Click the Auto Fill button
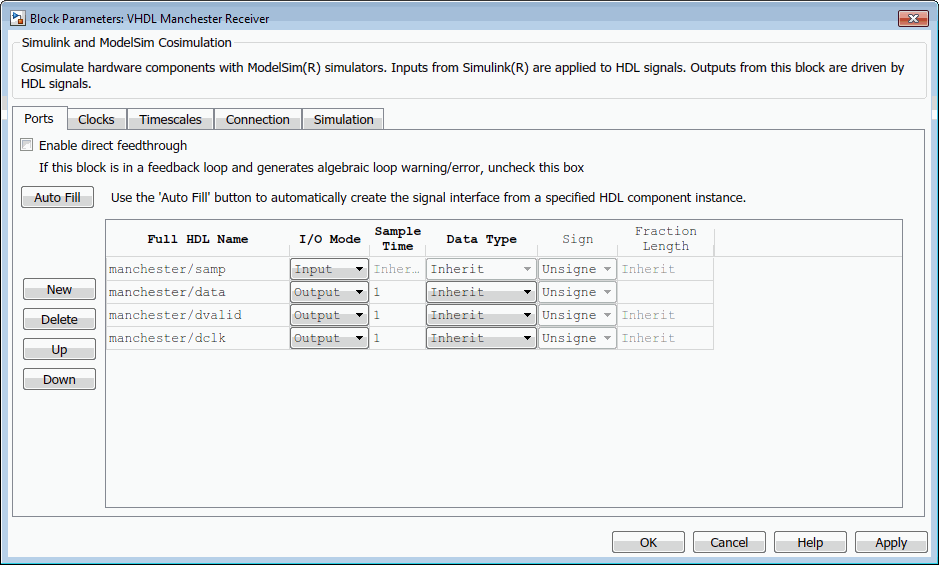This screenshot has height=565, width=939. coord(57,197)
